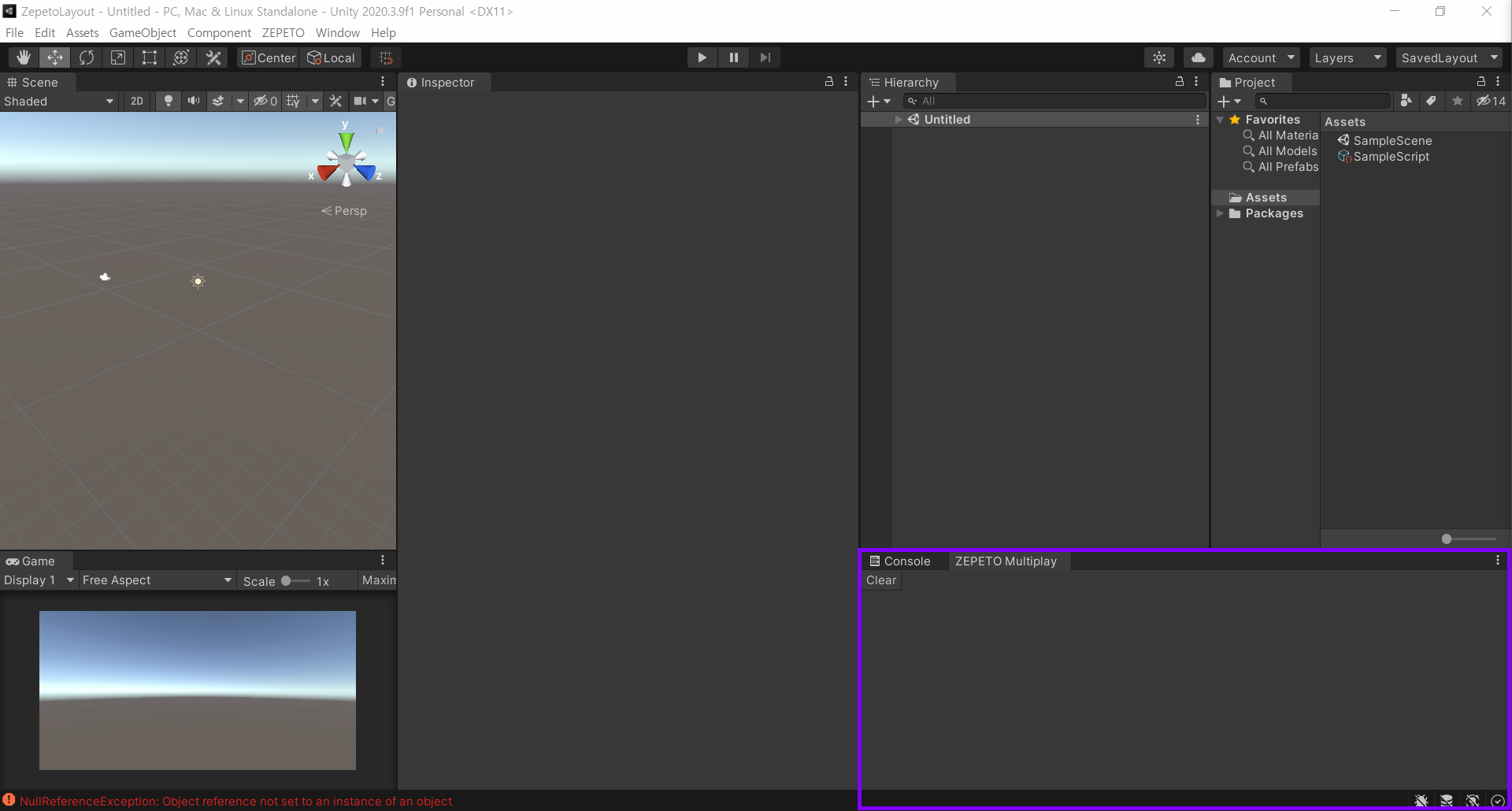This screenshot has width=1512, height=811.
Task: Toggle pivot Center handle position
Action: coord(269,57)
